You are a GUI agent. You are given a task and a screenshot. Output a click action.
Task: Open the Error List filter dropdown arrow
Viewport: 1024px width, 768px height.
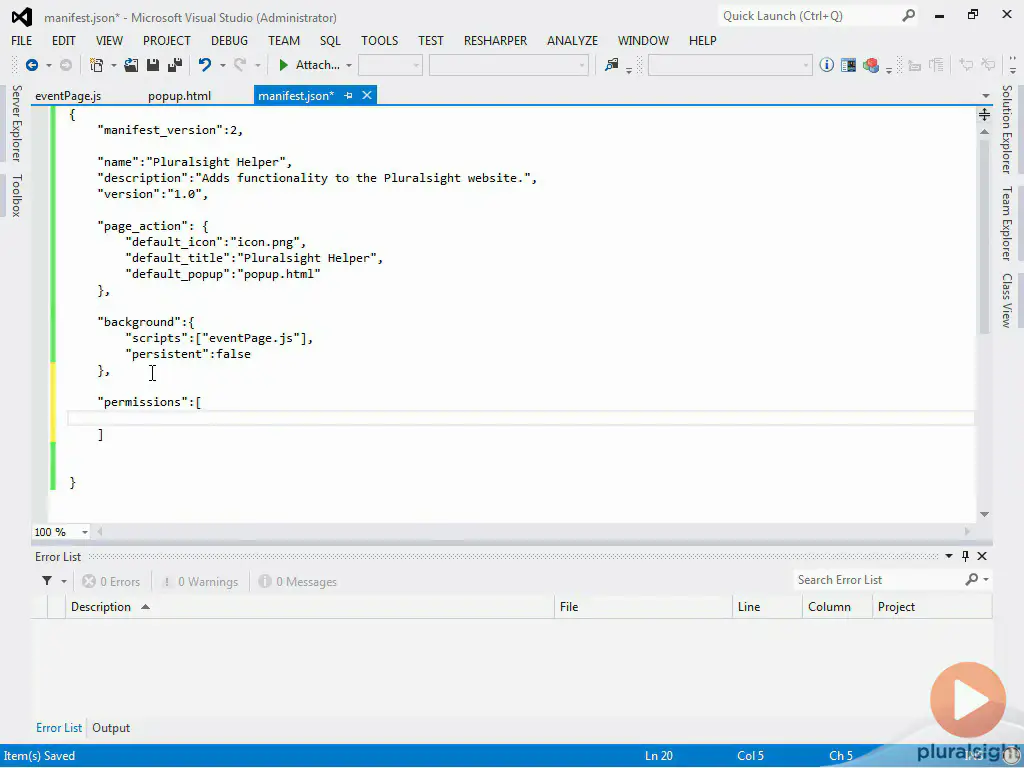coord(64,581)
